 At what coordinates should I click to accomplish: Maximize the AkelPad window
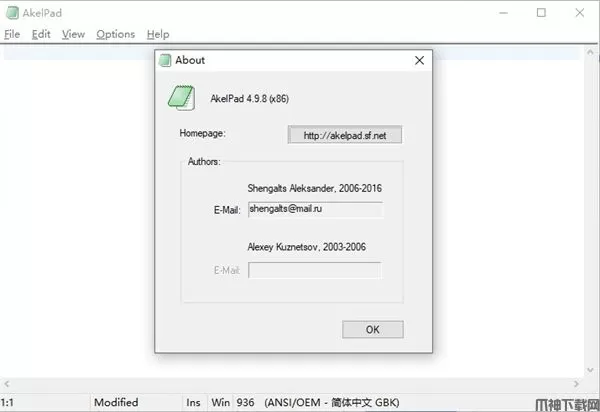[541, 13]
